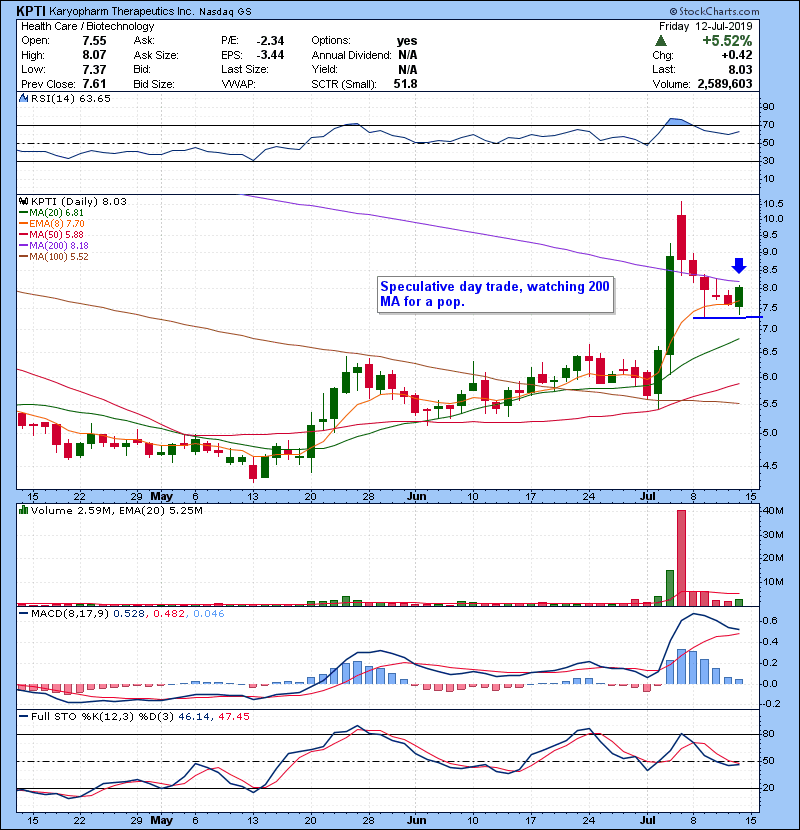Click the MA(50) 5.88 legend entry
This screenshot has width=800, height=830.
[51, 234]
